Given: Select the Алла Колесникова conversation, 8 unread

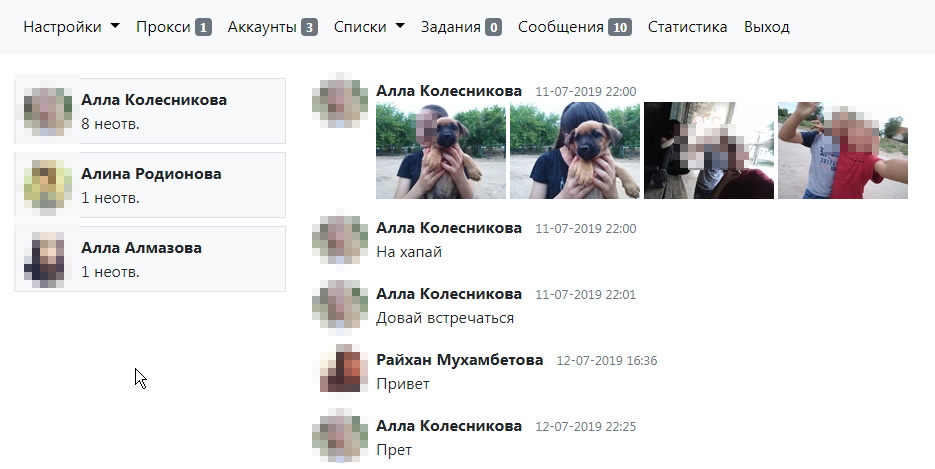Looking at the screenshot, I should pos(150,111).
